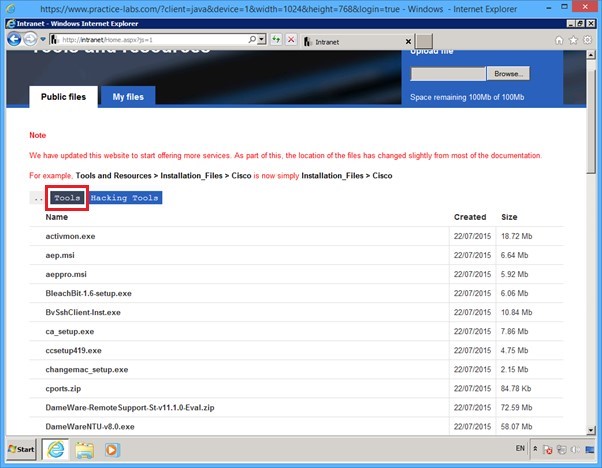The height and width of the screenshot is (468, 602).
Task: Expand the address bar autocomplete dropdown
Action: (x=262, y=39)
